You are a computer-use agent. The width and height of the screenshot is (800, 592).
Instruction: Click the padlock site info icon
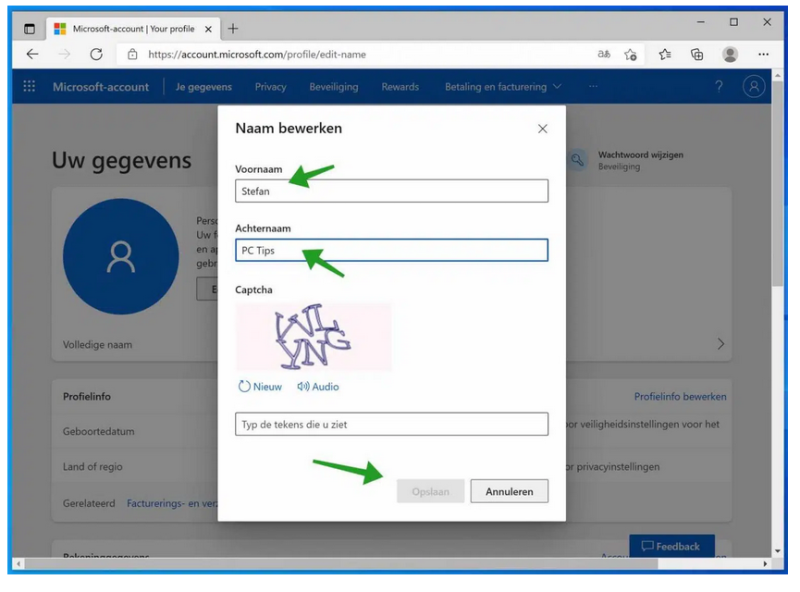click(133, 54)
